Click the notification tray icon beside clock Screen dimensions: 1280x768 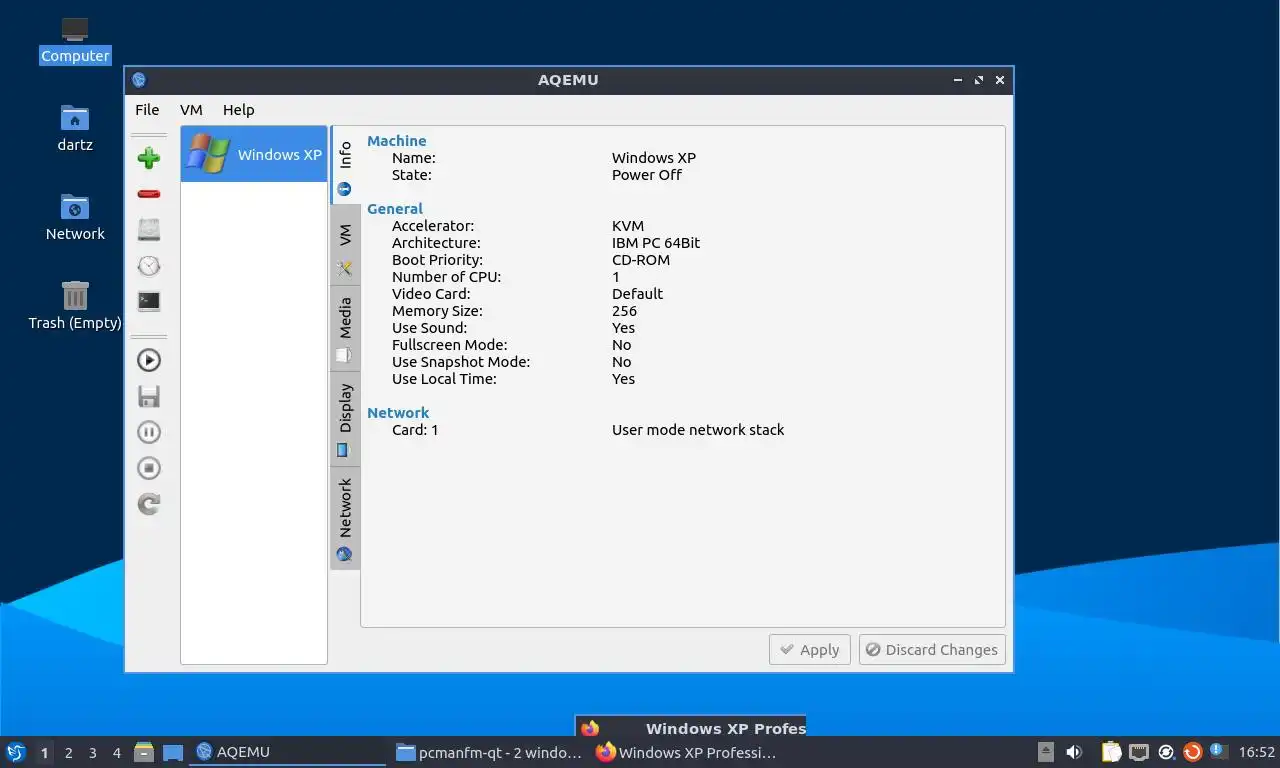click(1218, 751)
